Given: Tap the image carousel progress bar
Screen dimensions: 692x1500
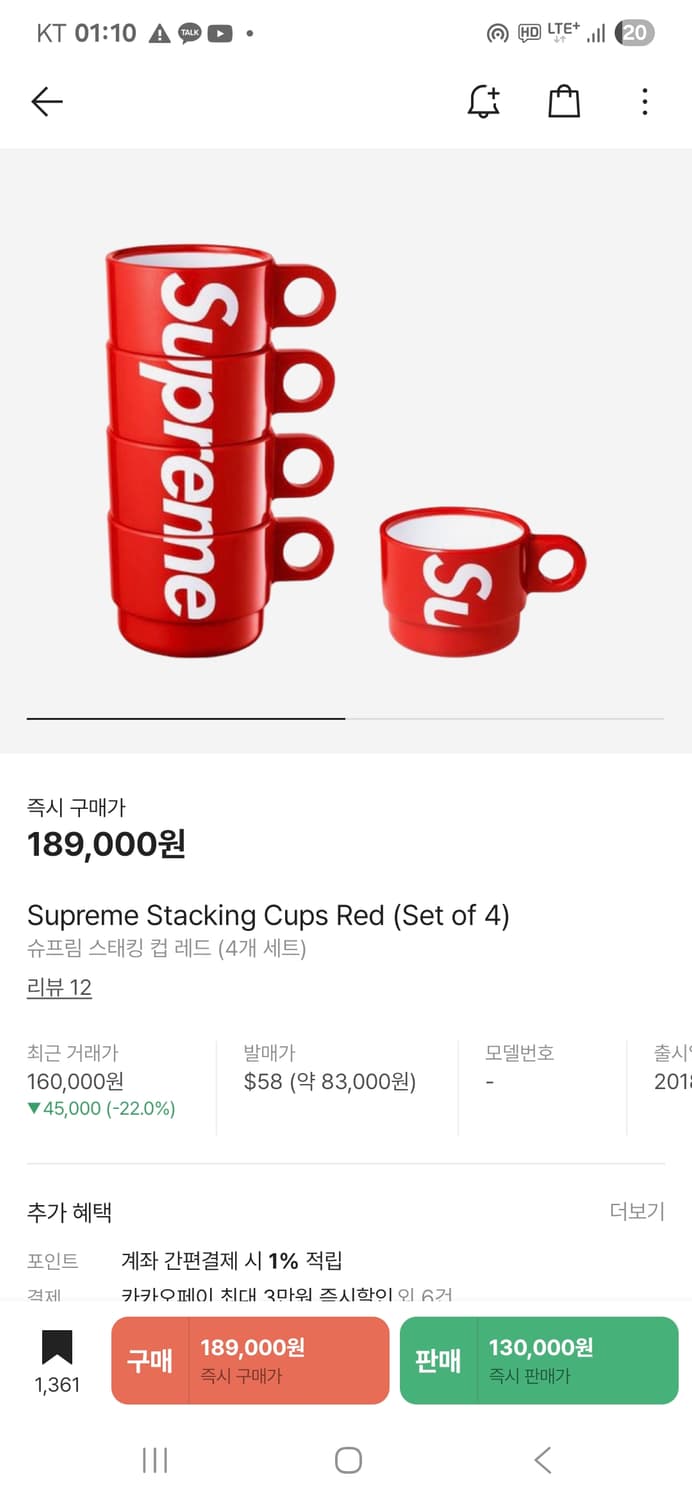Looking at the screenshot, I should 345,718.
